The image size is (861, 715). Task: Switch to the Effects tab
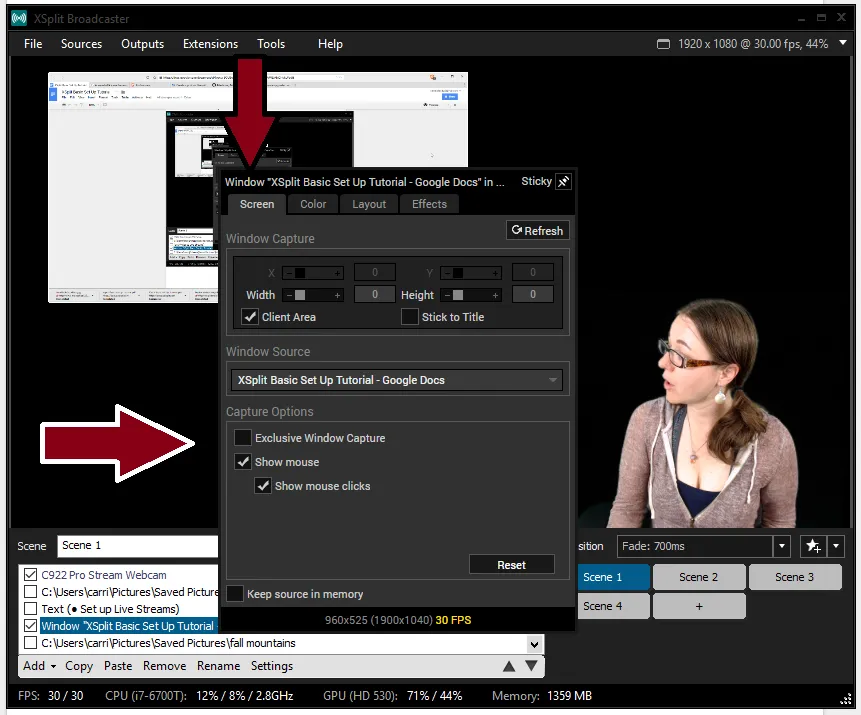[x=429, y=204]
